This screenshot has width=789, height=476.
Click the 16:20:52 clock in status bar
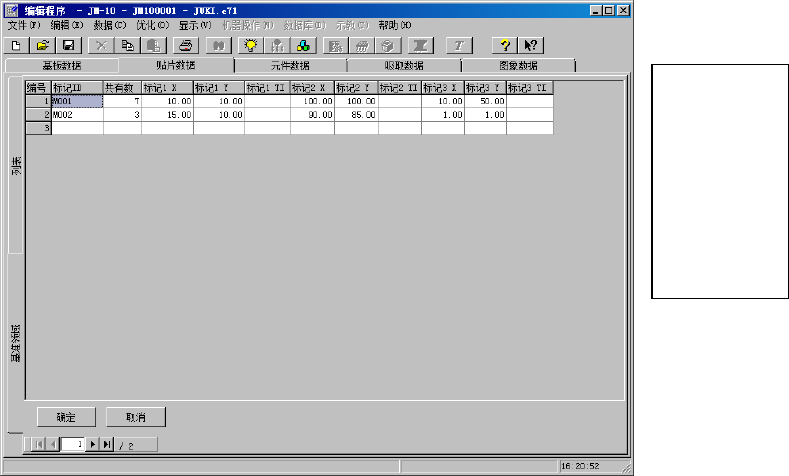click(x=580, y=466)
